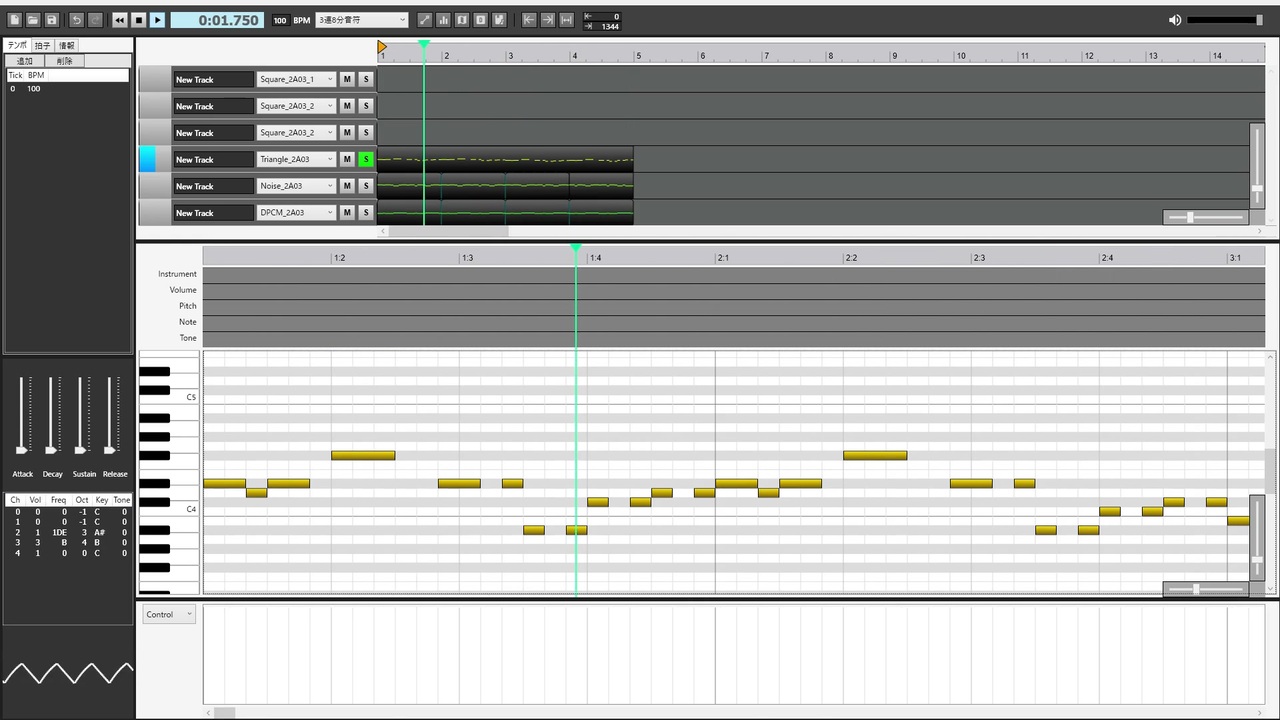Click the Triangle_2A03 track clip in timeline
This screenshot has height=720, width=1280.
click(505, 159)
